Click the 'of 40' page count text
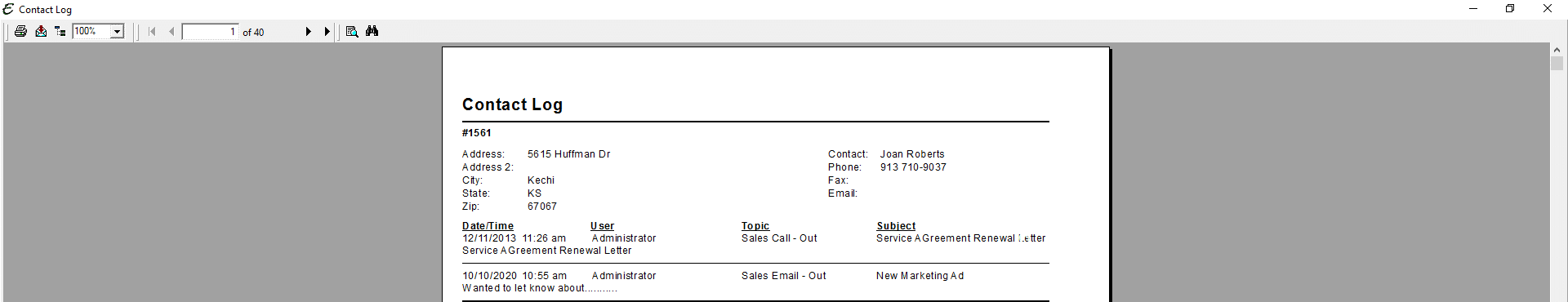The image size is (1568, 302). 253,33
